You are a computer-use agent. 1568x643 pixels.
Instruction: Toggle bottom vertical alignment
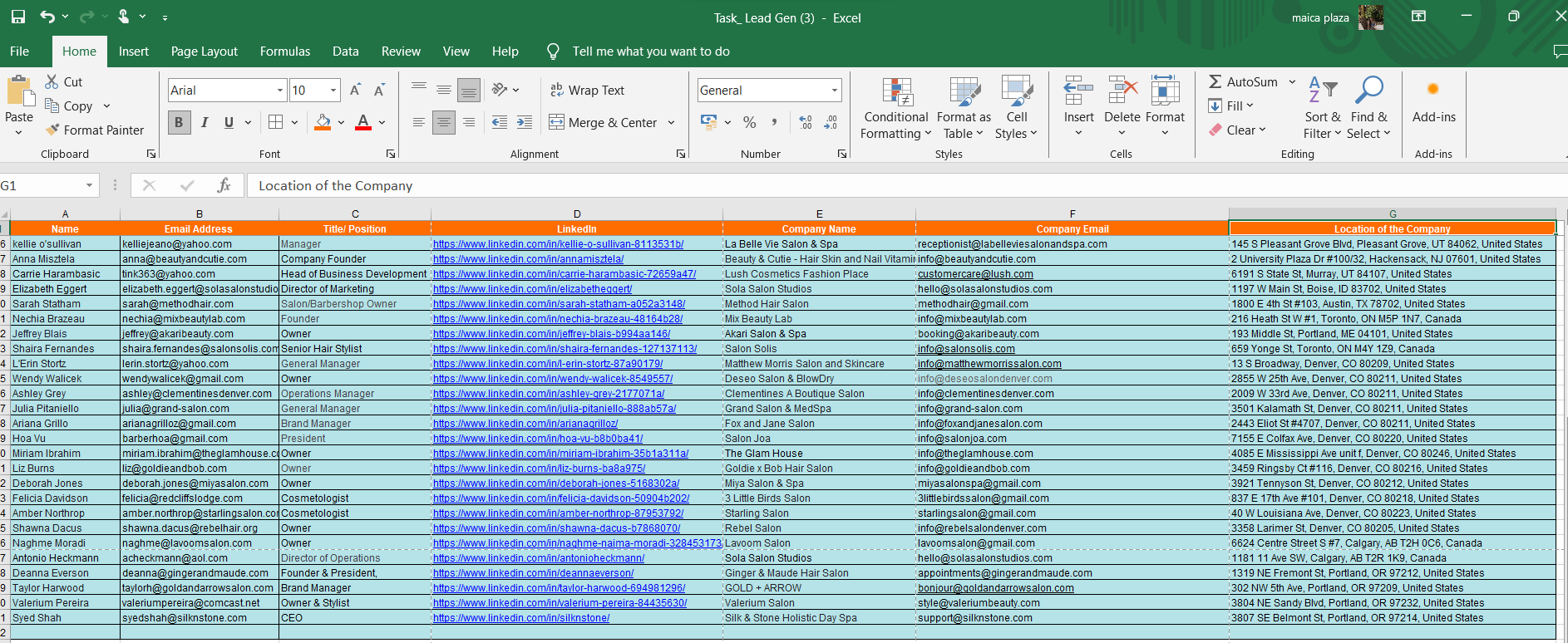[x=469, y=90]
